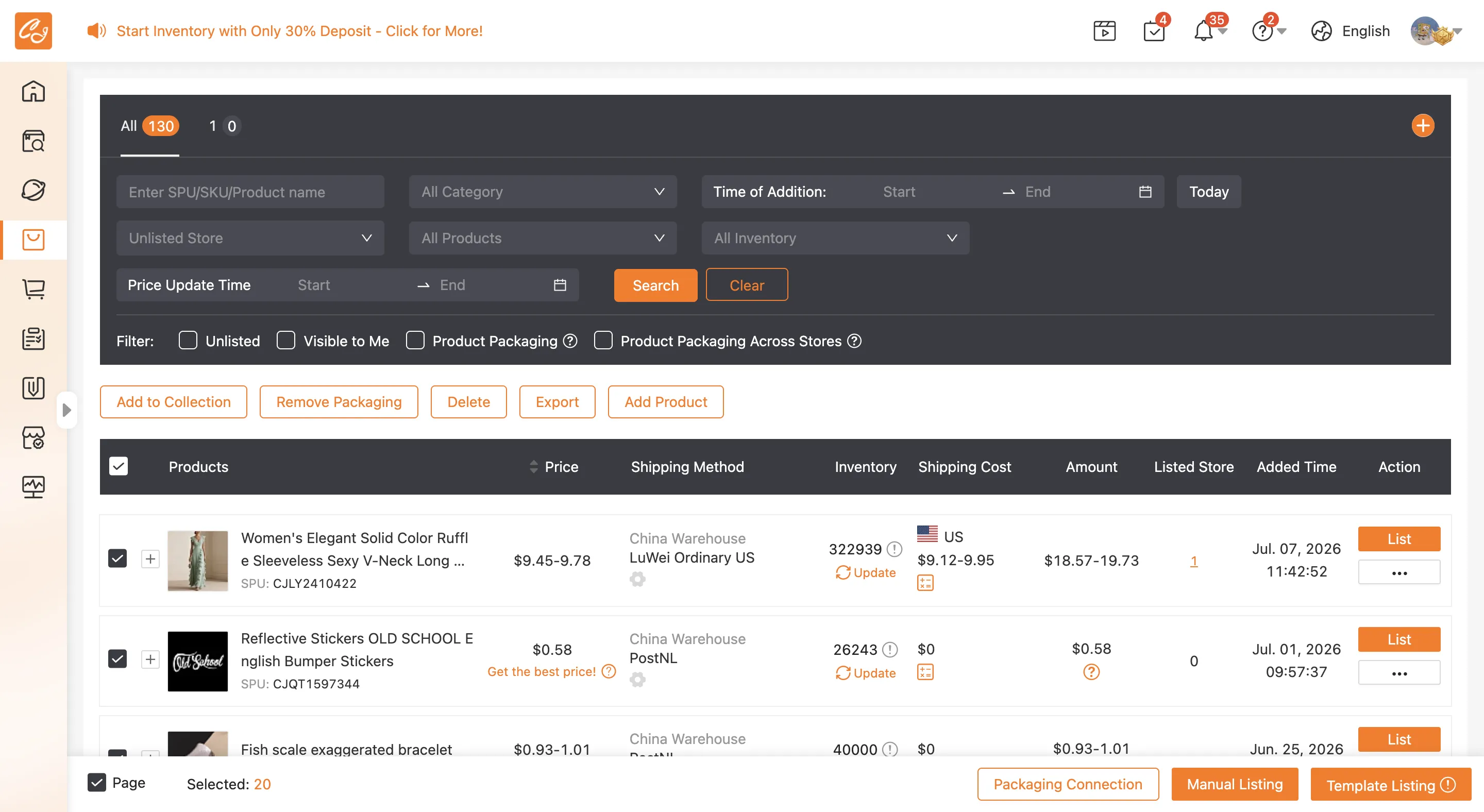
Task: Open the Unlisted Store dropdown
Action: (250, 238)
